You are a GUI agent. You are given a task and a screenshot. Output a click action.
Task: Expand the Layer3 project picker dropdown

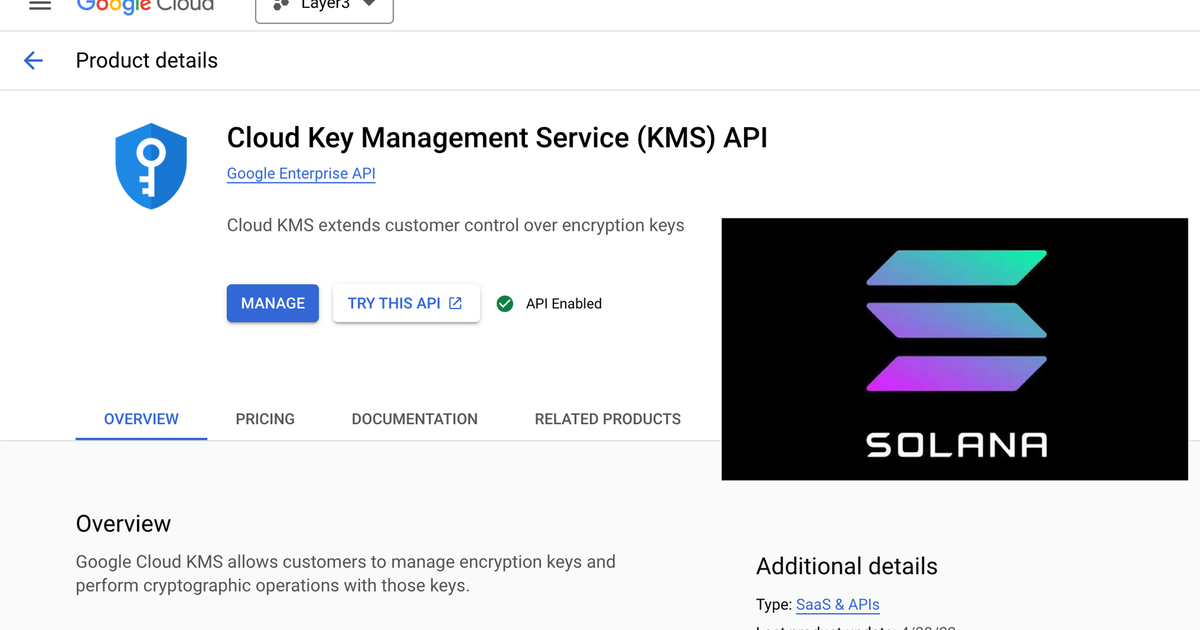pos(368,6)
